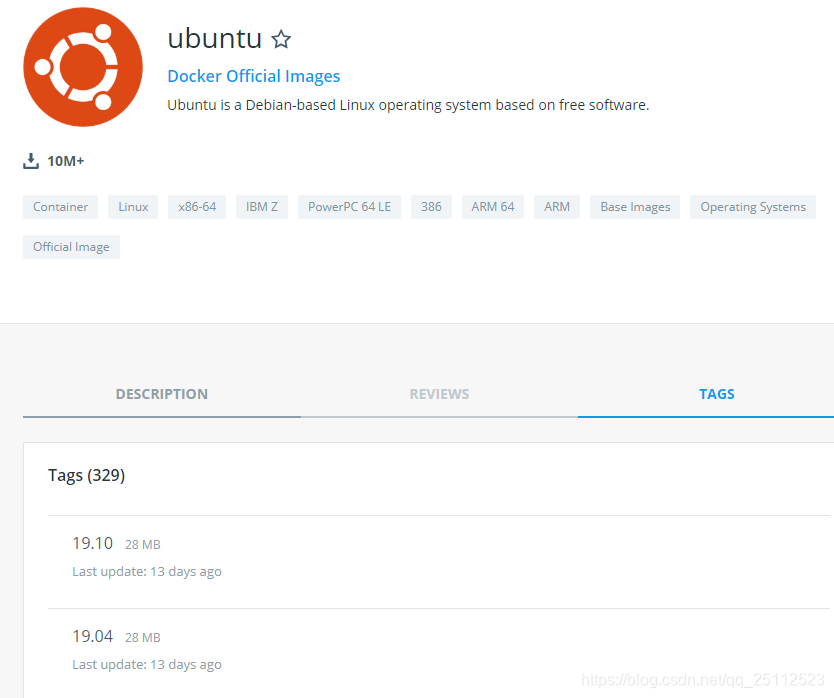Click the Ubuntu logo image
This screenshot has height=698, width=834.
(83, 67)
